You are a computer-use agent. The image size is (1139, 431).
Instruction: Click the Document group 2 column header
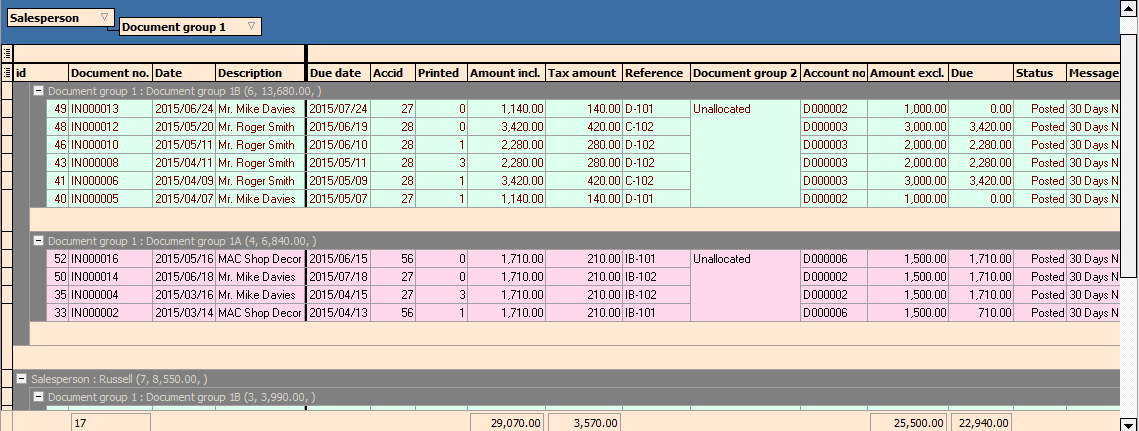point(744,73)
